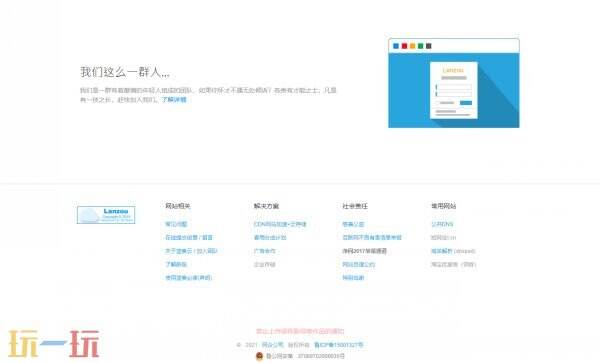
Task: Open the 常见问题 footer link
Action: click(176, 224)
